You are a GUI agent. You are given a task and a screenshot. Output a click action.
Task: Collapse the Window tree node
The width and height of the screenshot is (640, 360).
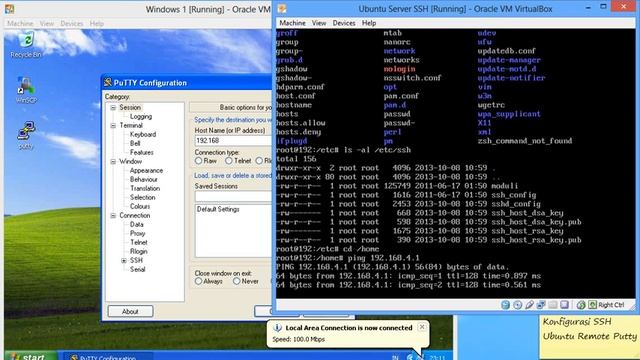(x=113, y=162)
